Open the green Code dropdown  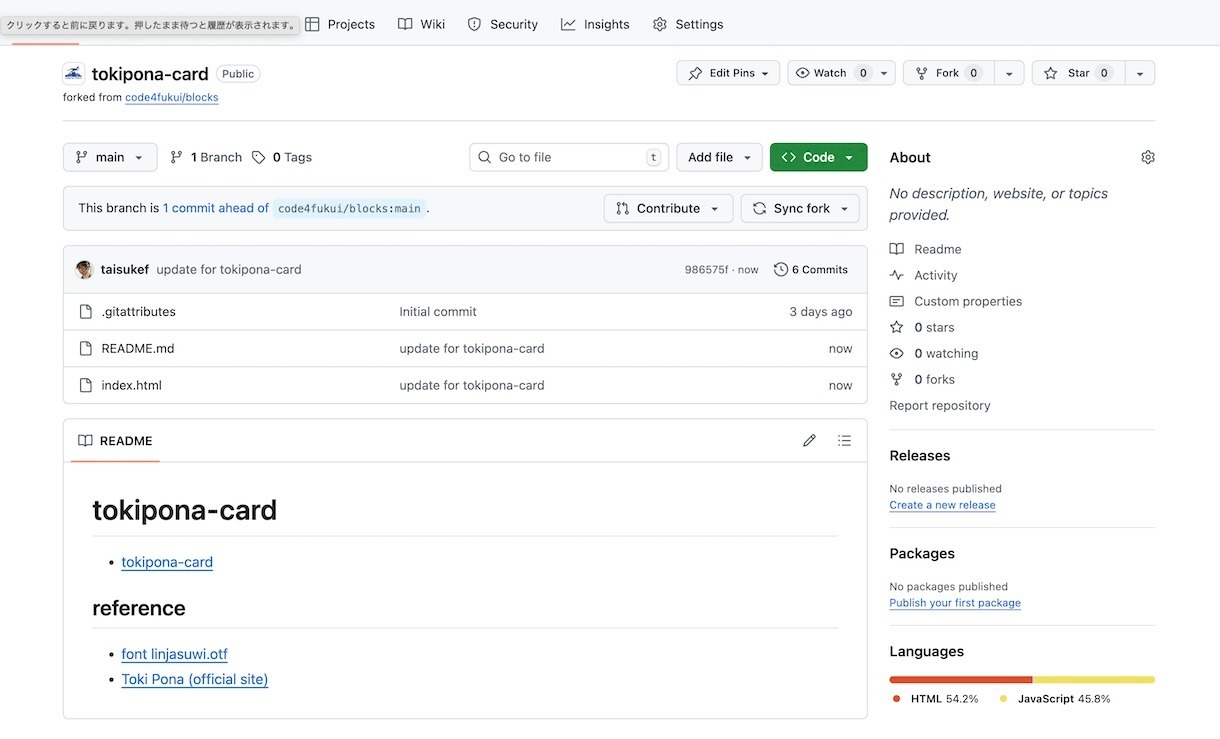818,157
